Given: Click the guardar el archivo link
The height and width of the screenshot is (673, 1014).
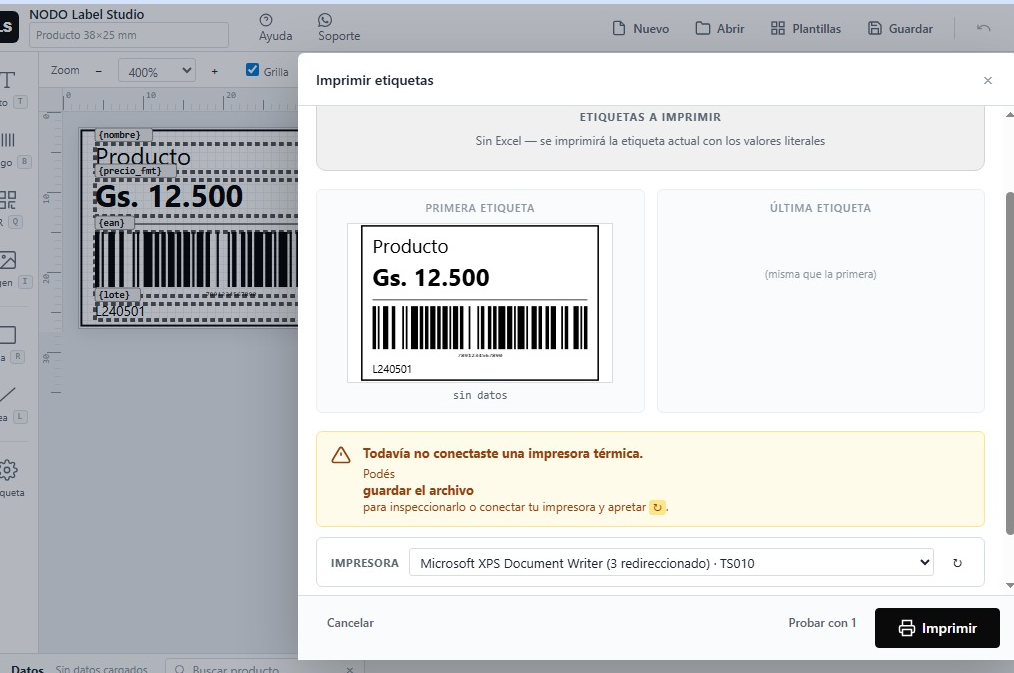Looking at the screenshot, I should (x=418, y=490).
